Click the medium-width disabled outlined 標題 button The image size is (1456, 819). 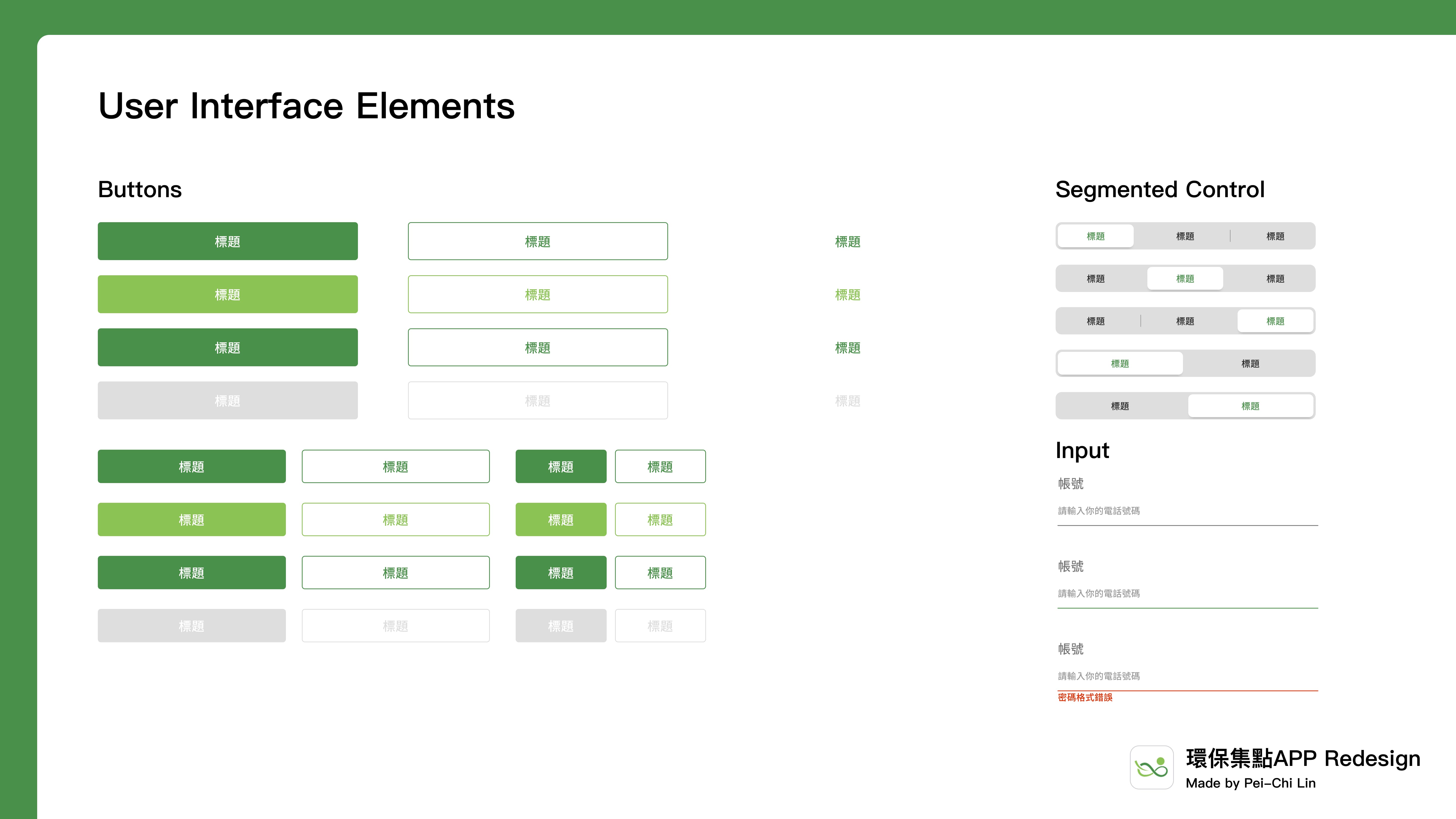[x=396, y=626]
